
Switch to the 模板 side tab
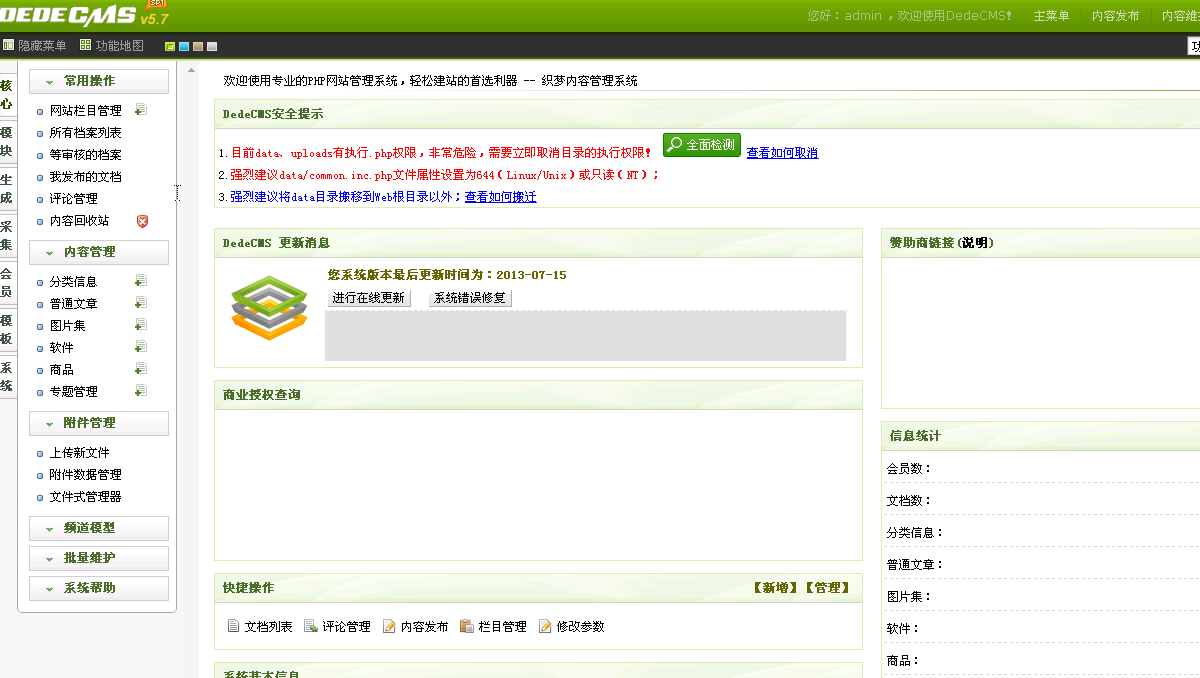coord(7,329)
